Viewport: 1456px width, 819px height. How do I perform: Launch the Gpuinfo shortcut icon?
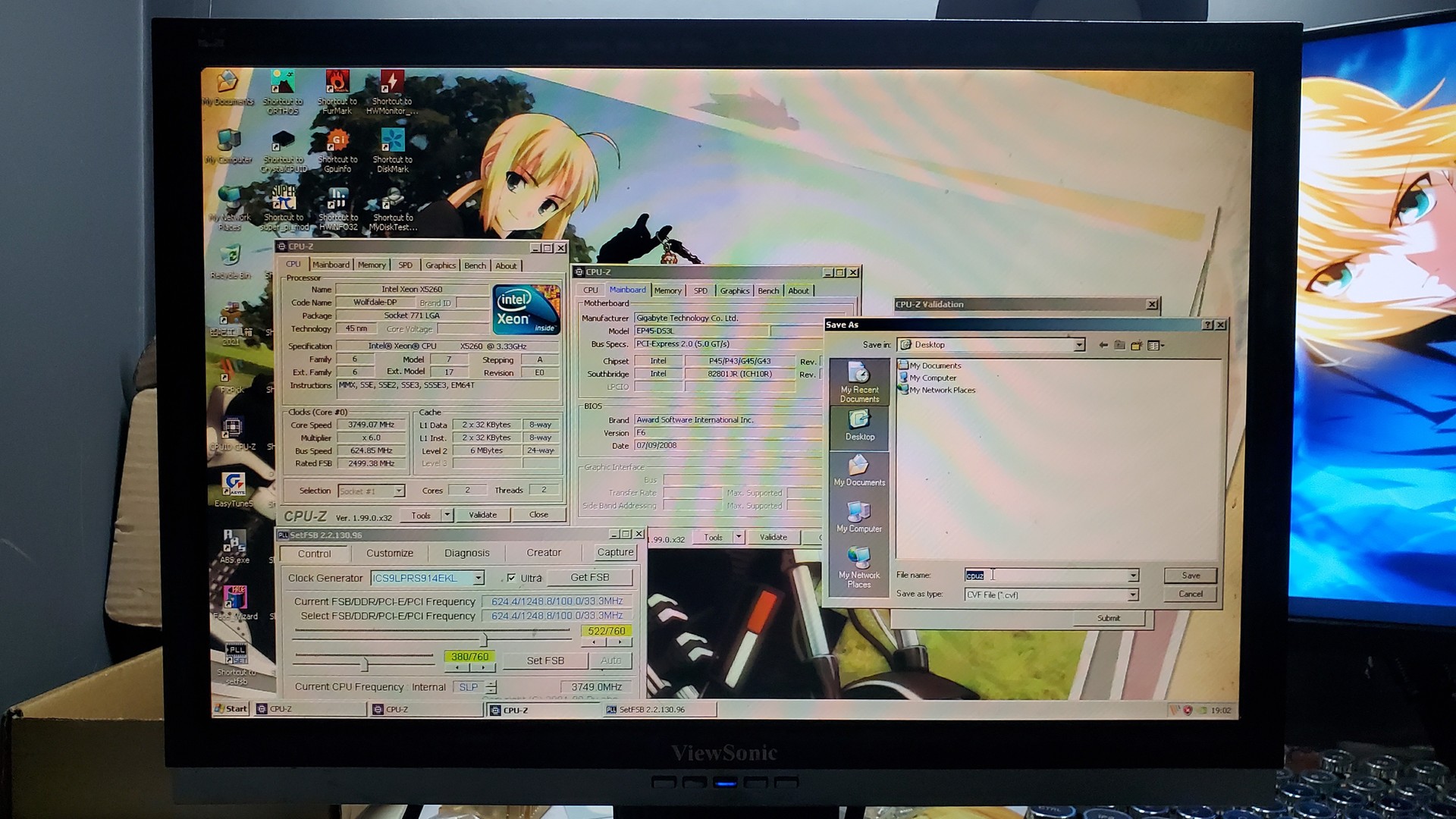coord(337,151)
